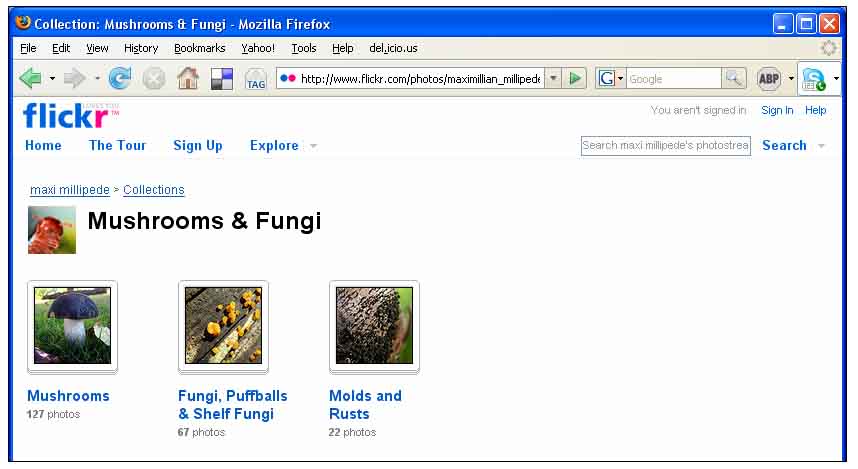This screenshot has height=469, width=858.
Task: Click the del.icio.us bookmarks icon
Action: (x=221, y=78)
